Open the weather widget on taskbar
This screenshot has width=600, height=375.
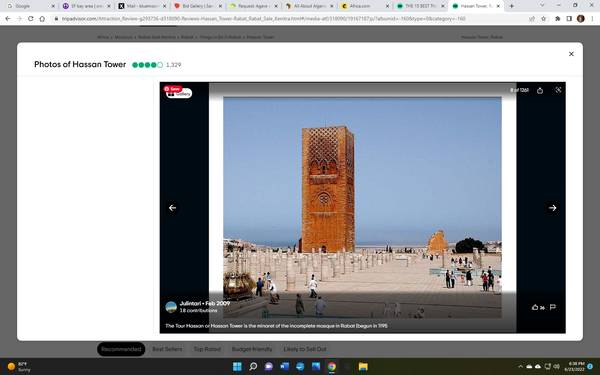pyautogui.click(x=19, y=367)
